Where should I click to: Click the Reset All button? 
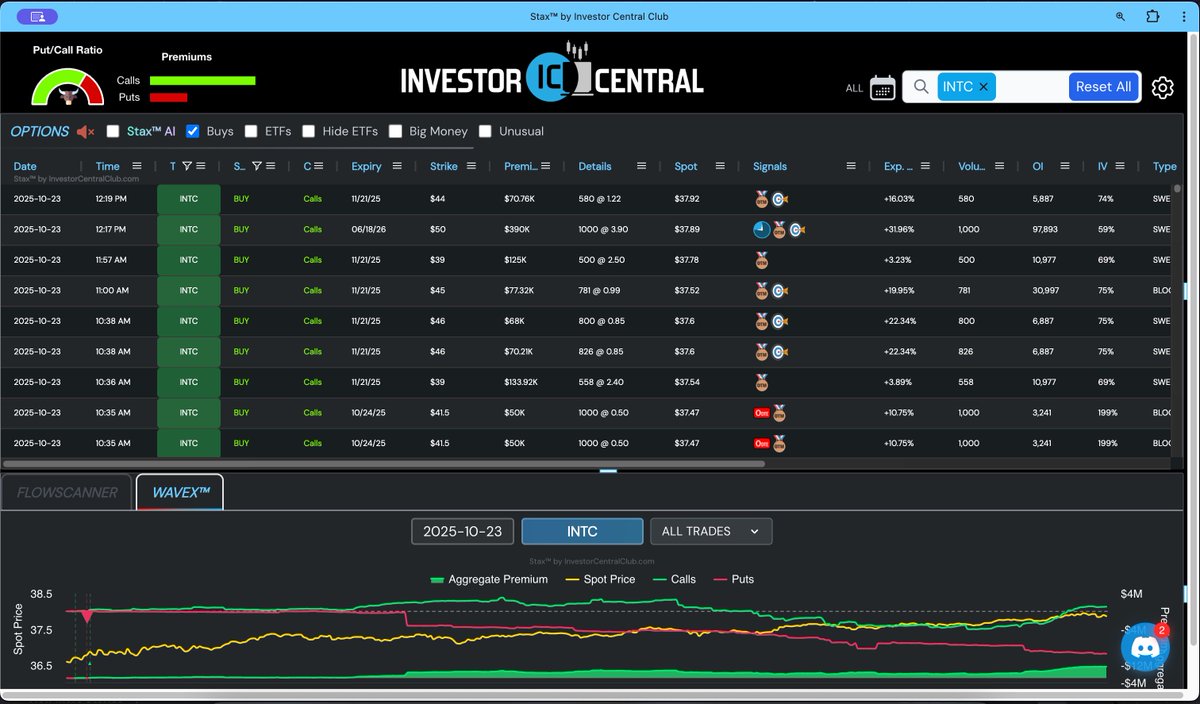[1103, 87]
